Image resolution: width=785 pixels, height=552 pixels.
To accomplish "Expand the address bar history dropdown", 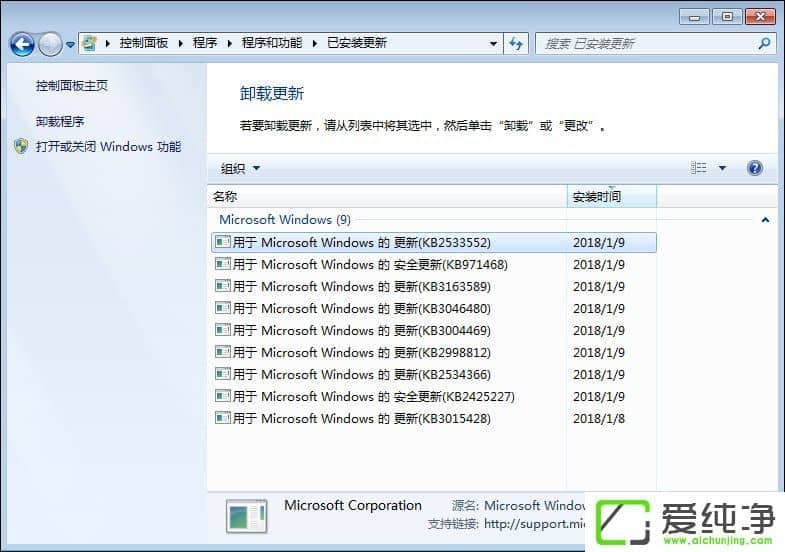I will pyautogui.click(x=494, y=44).
